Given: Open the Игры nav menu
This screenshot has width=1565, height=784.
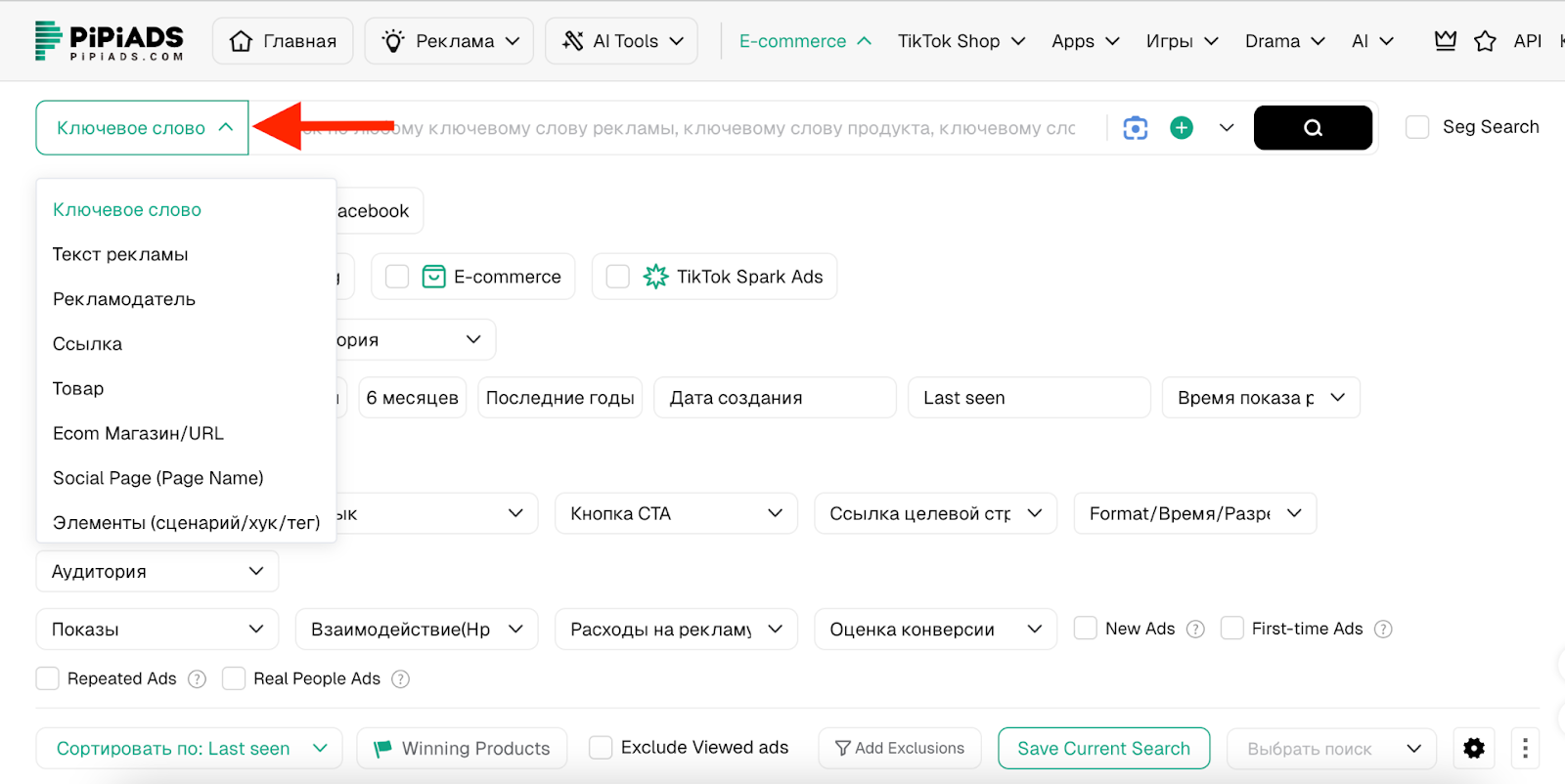Looking at the screenshot, I should point(1182,41).
